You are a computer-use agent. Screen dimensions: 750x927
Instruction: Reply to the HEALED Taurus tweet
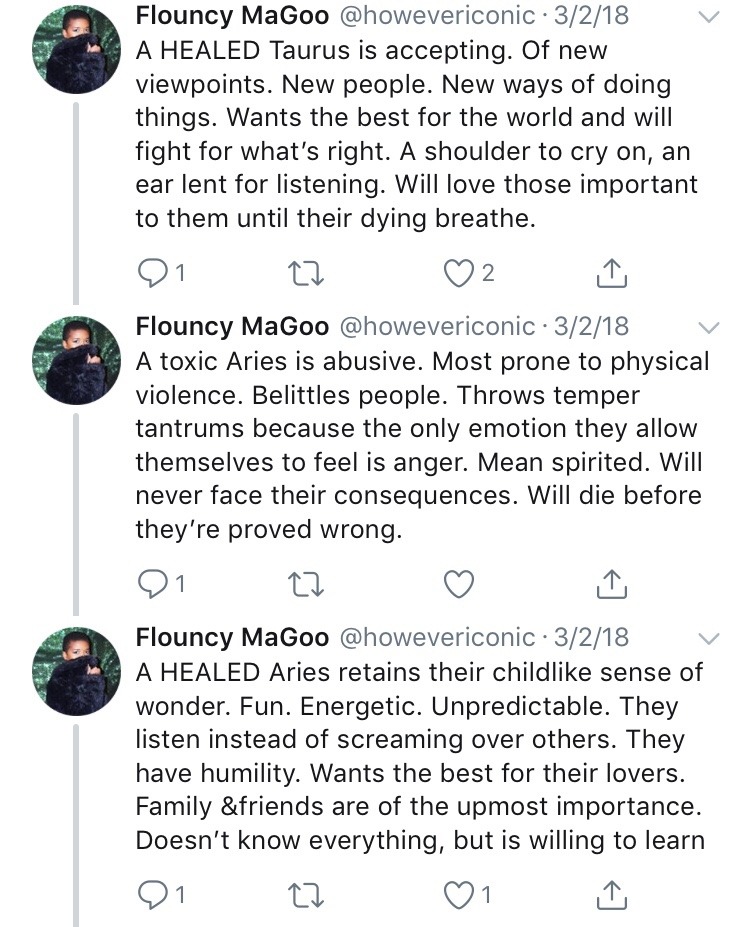152,272
